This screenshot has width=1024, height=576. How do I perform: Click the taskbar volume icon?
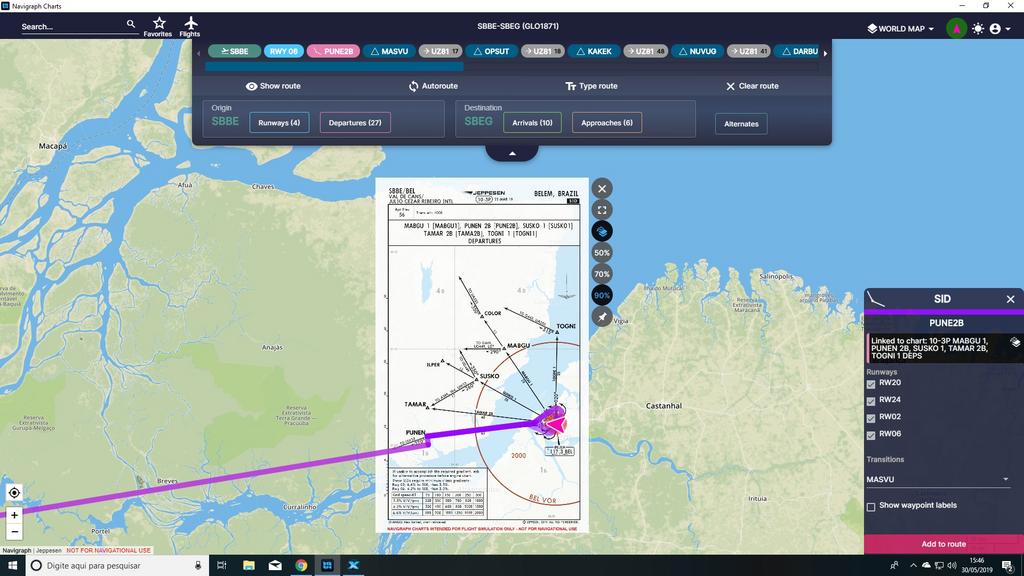coord(952,566)
